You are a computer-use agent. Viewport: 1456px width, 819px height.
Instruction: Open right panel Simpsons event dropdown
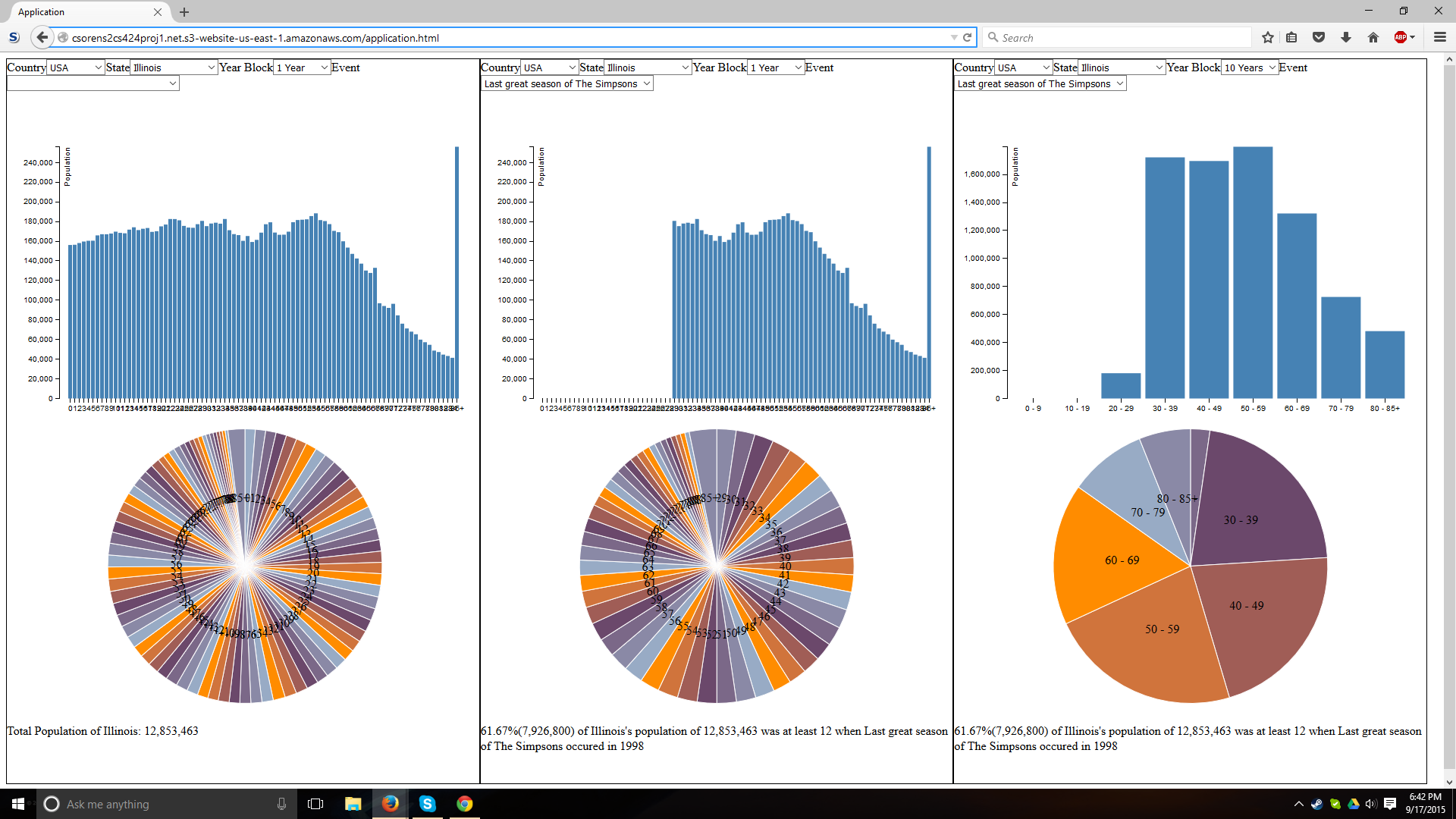tap(1040, 83)
